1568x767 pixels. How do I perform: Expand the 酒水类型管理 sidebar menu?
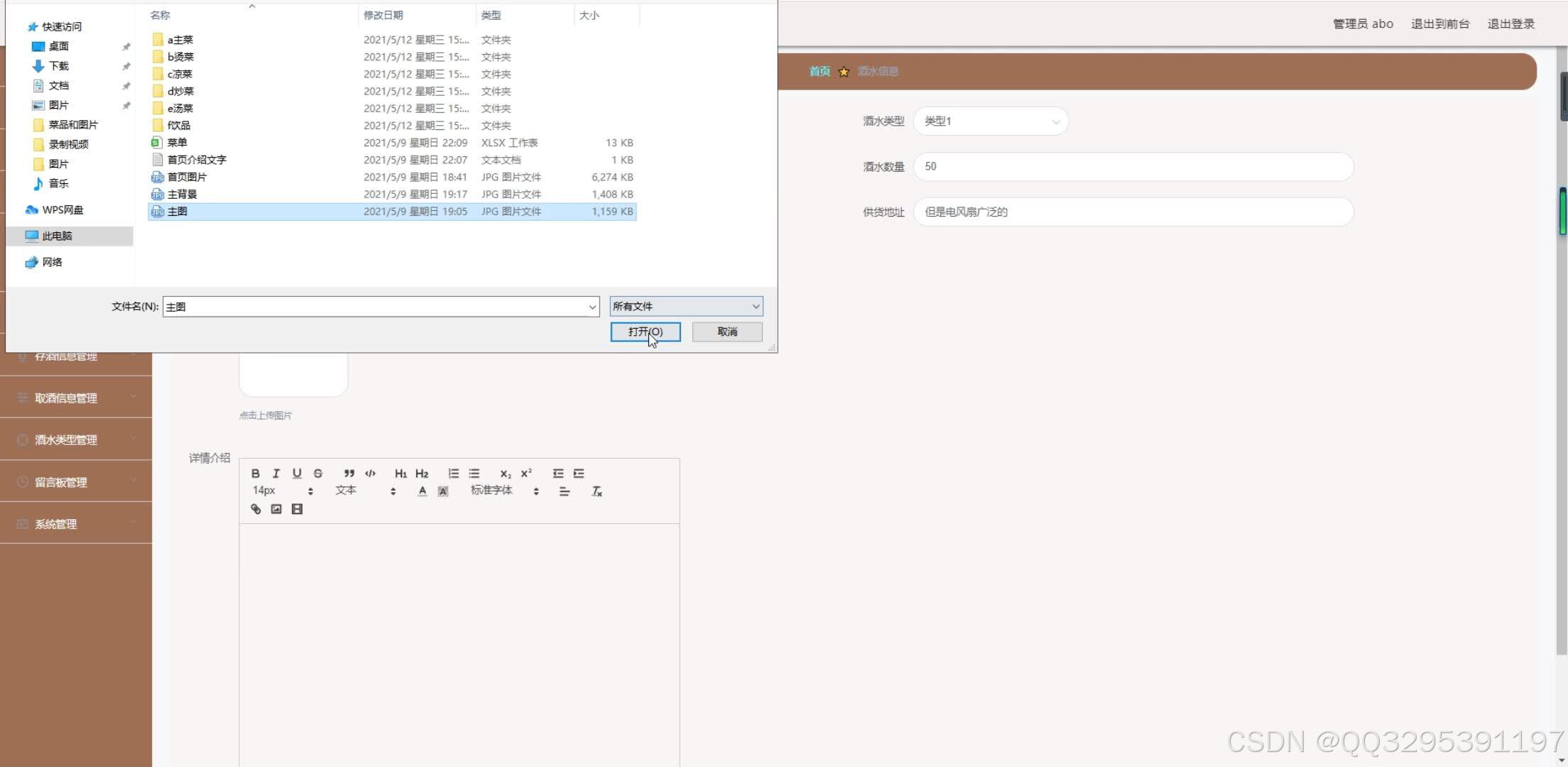[76, 440]
